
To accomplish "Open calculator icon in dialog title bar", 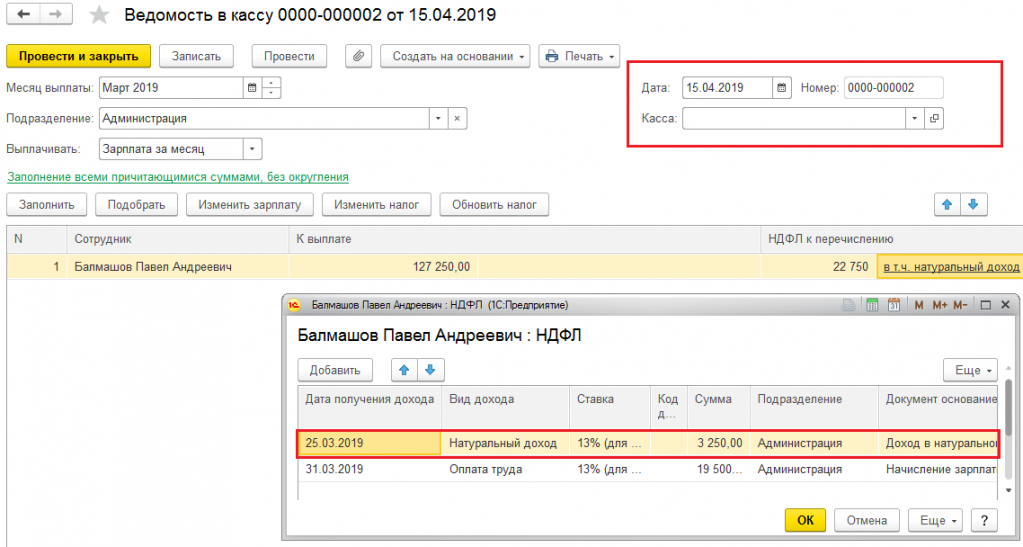I will tap(871, 305).
